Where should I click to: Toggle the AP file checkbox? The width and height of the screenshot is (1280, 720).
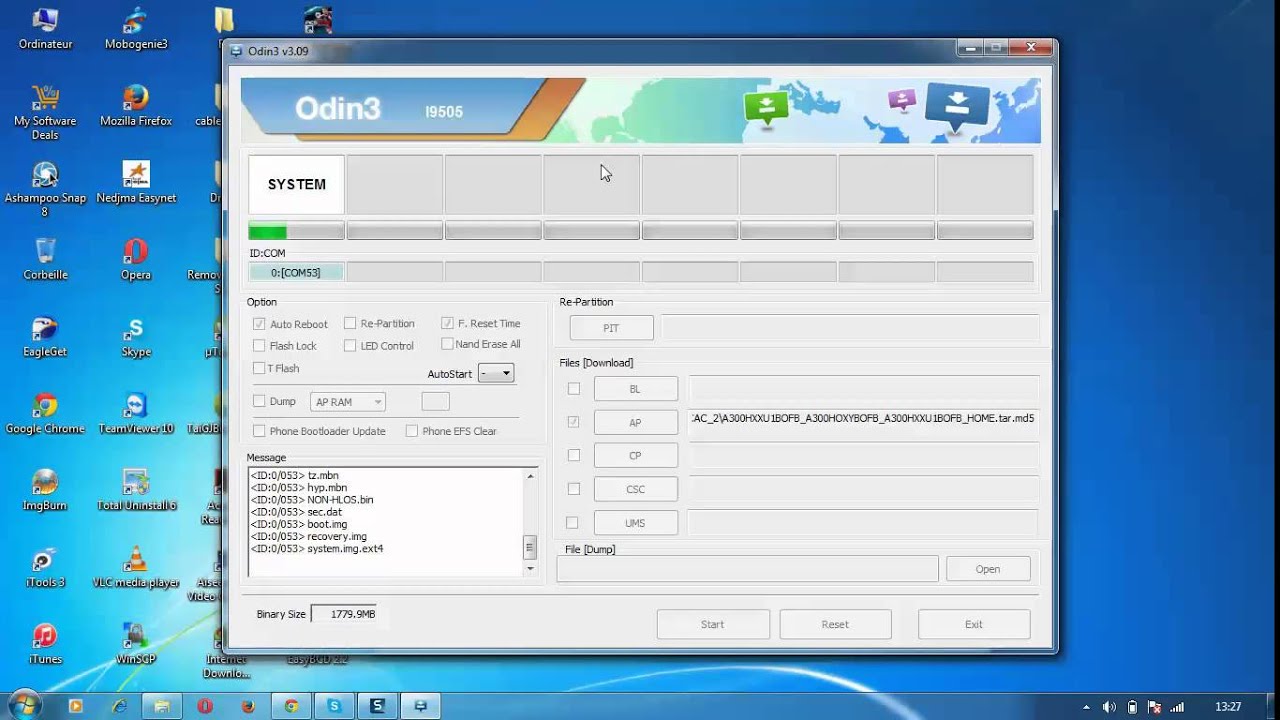[x=573, y=422]
